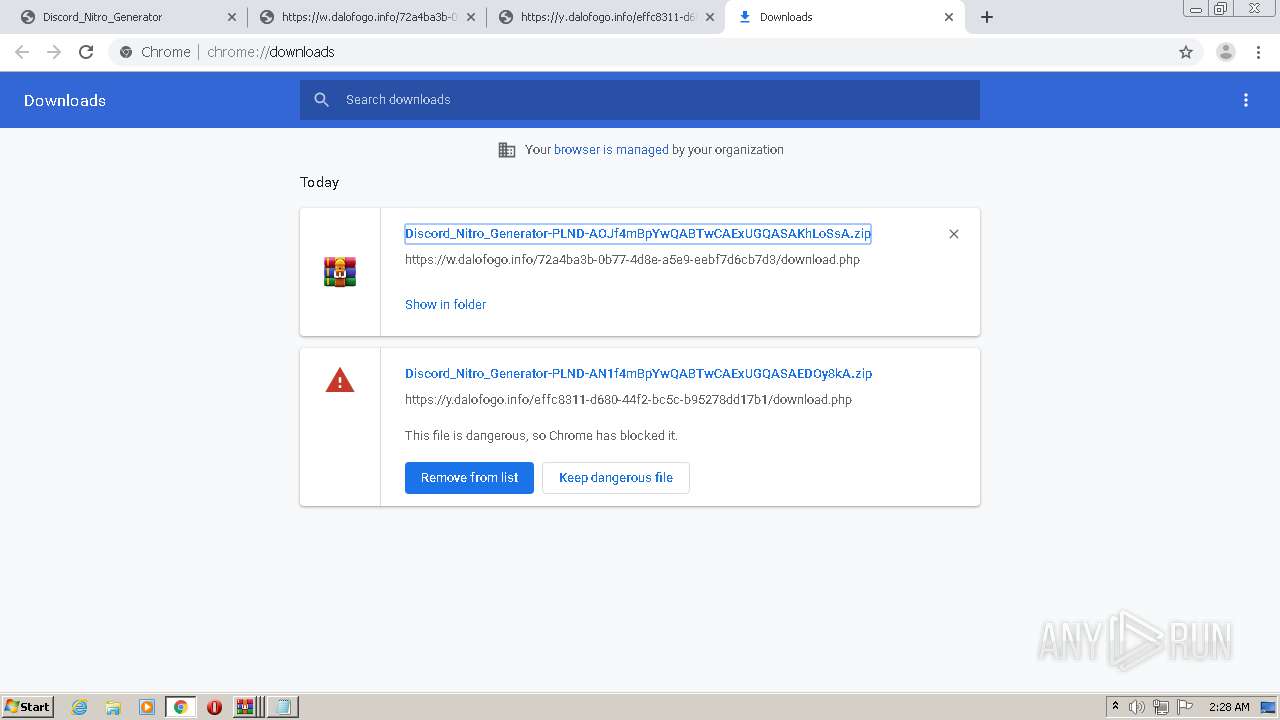Open the Opera taskbar icon

[214, 707]
